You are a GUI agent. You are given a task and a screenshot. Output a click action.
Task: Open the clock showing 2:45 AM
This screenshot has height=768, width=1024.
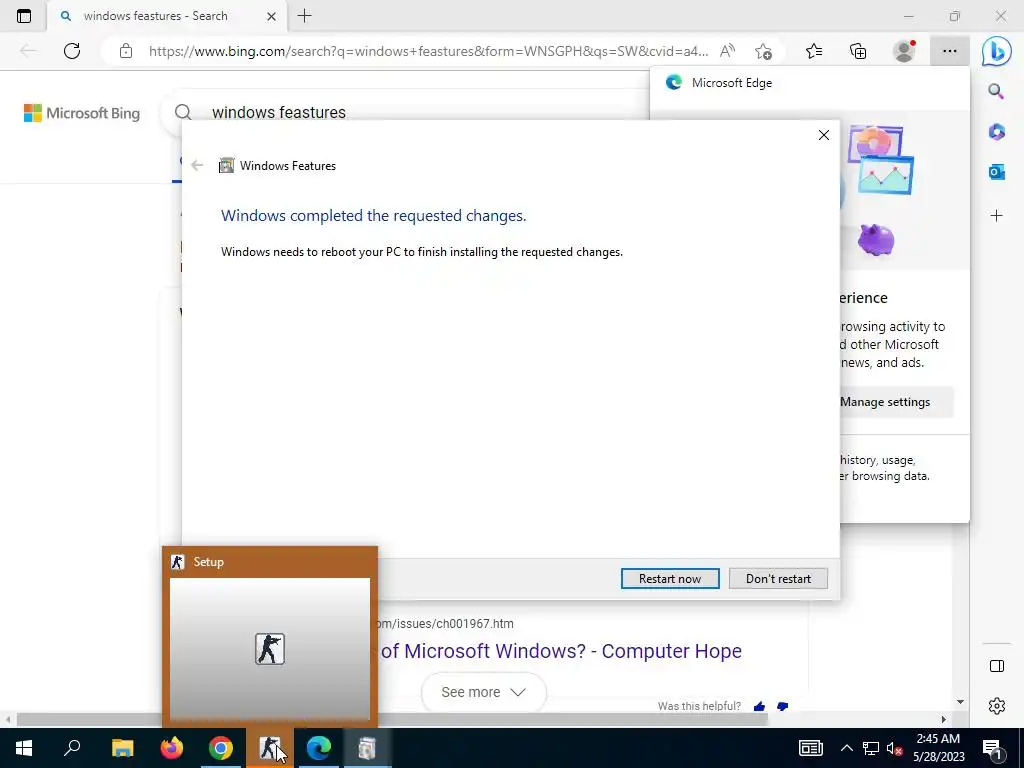pos(938,748)
